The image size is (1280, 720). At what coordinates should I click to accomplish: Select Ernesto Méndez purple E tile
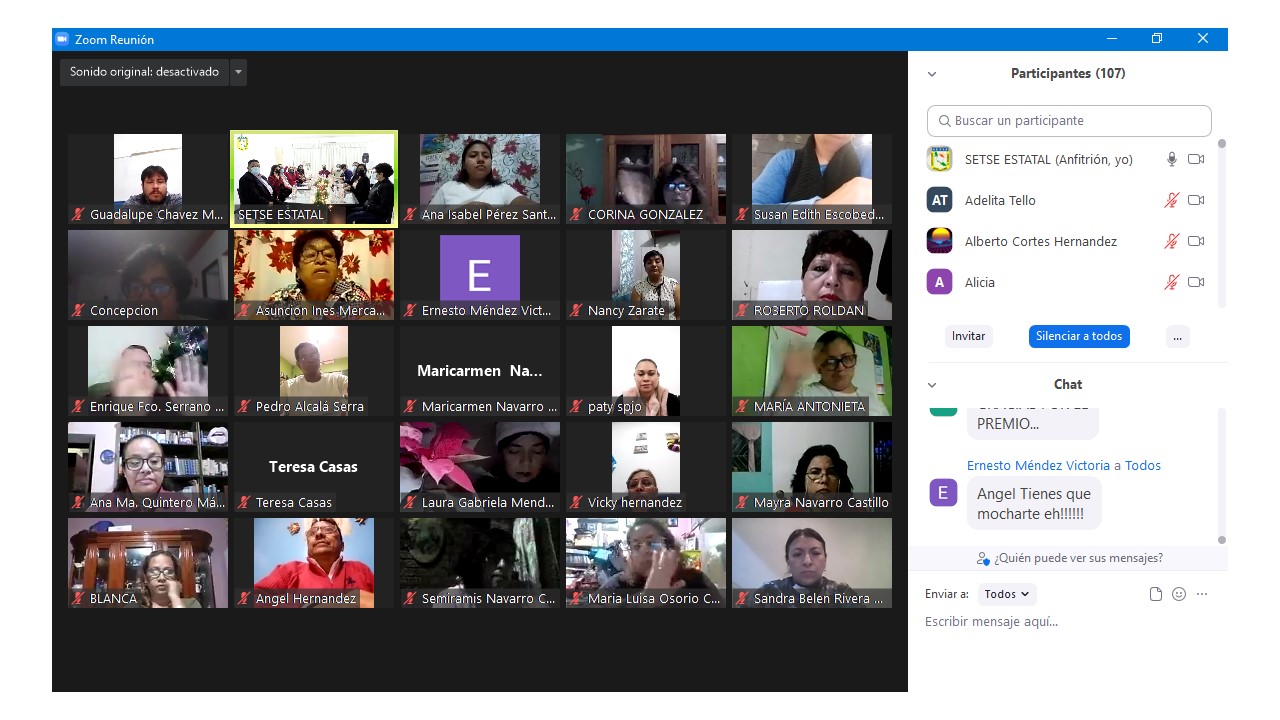click(480, 275)
